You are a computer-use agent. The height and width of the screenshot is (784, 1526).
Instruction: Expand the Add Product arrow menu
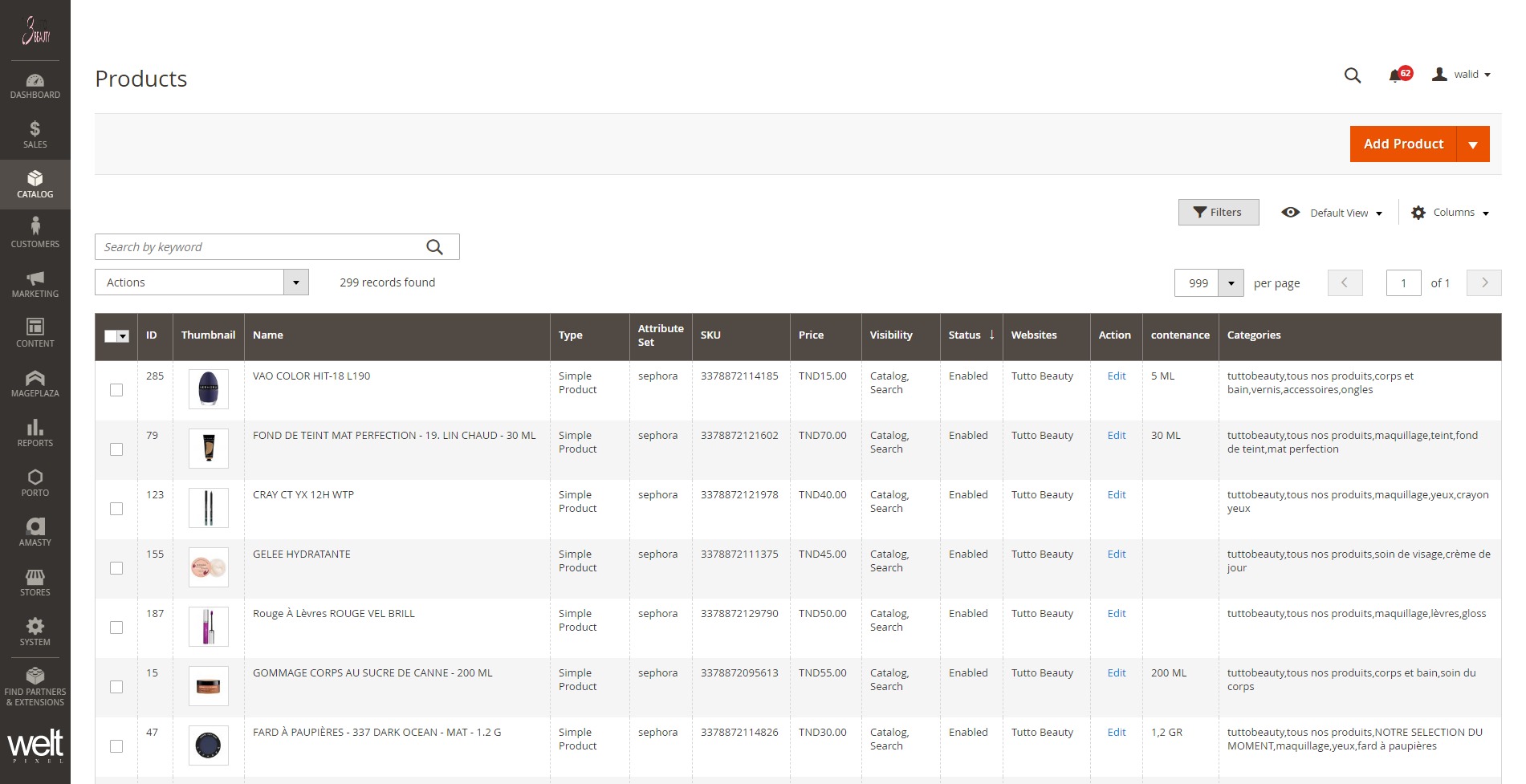coord(1473,144)
